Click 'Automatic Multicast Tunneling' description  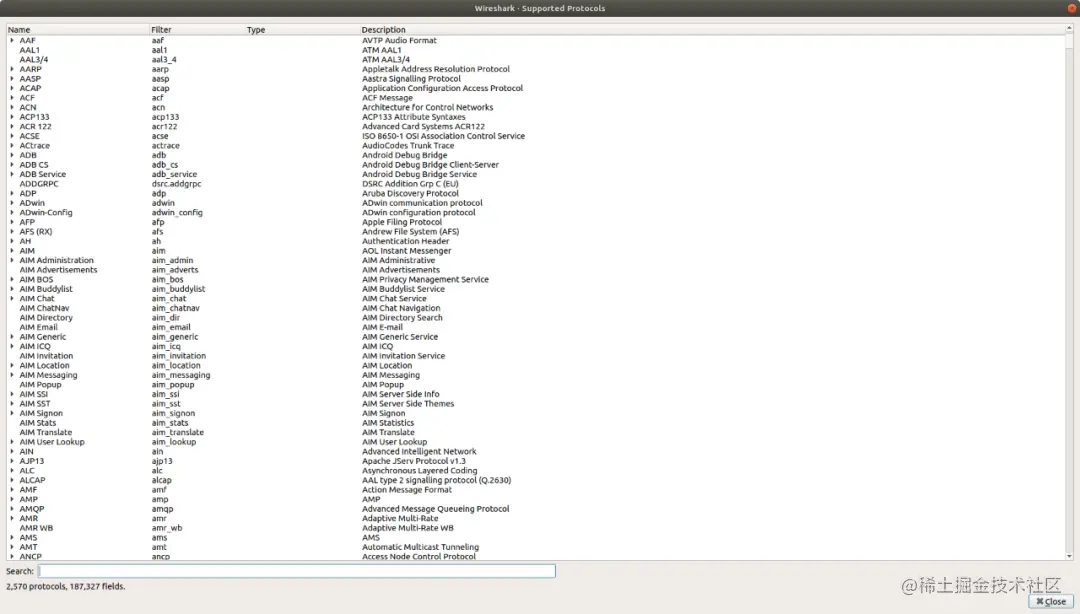click(421, 548)
